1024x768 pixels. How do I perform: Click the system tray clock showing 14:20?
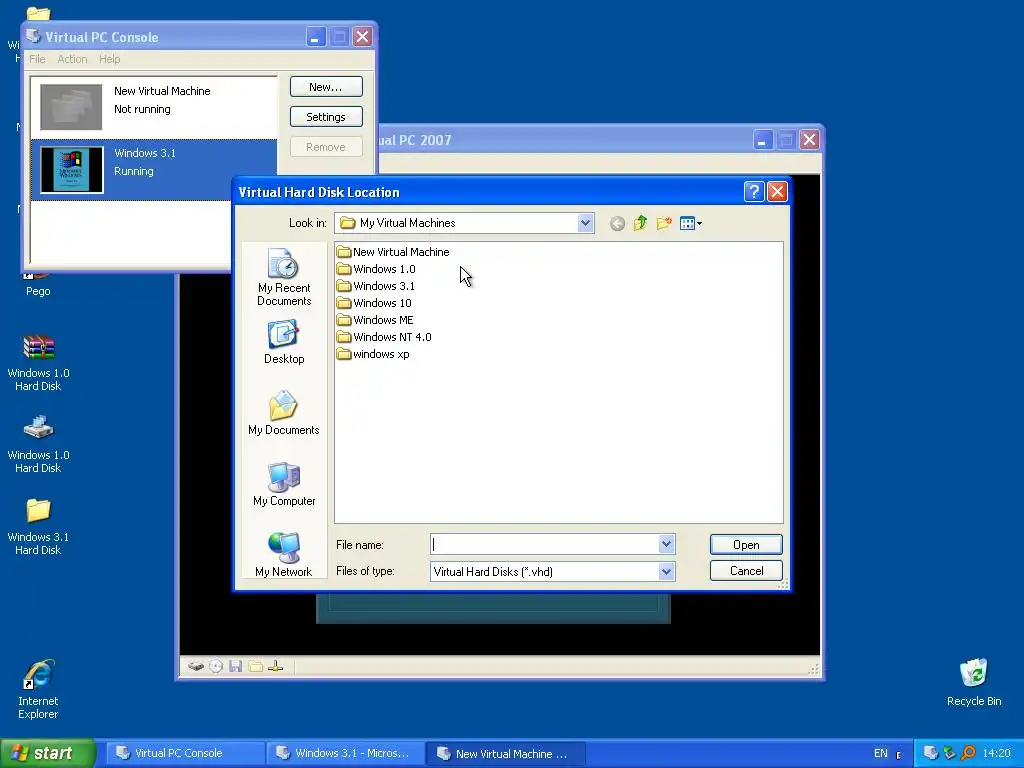[x=997, y=754]
